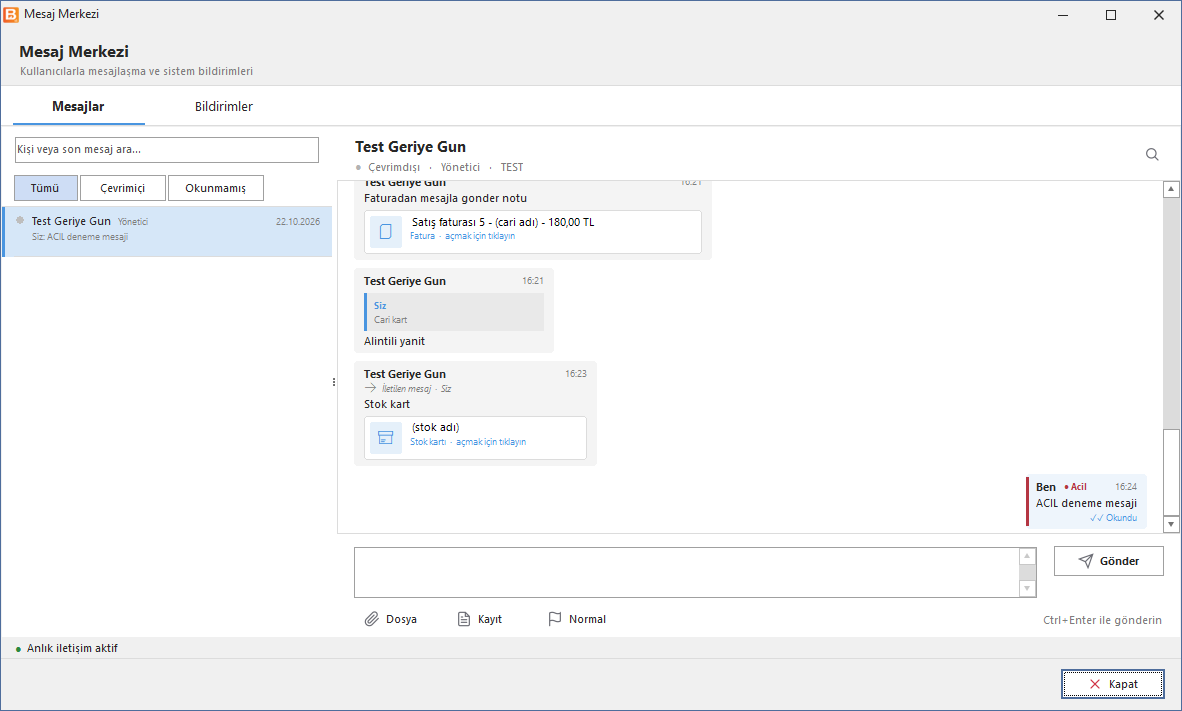Click the Faturadan mesajla gonder notu text
The image size is (1182, 711).
tap(446, 198)
